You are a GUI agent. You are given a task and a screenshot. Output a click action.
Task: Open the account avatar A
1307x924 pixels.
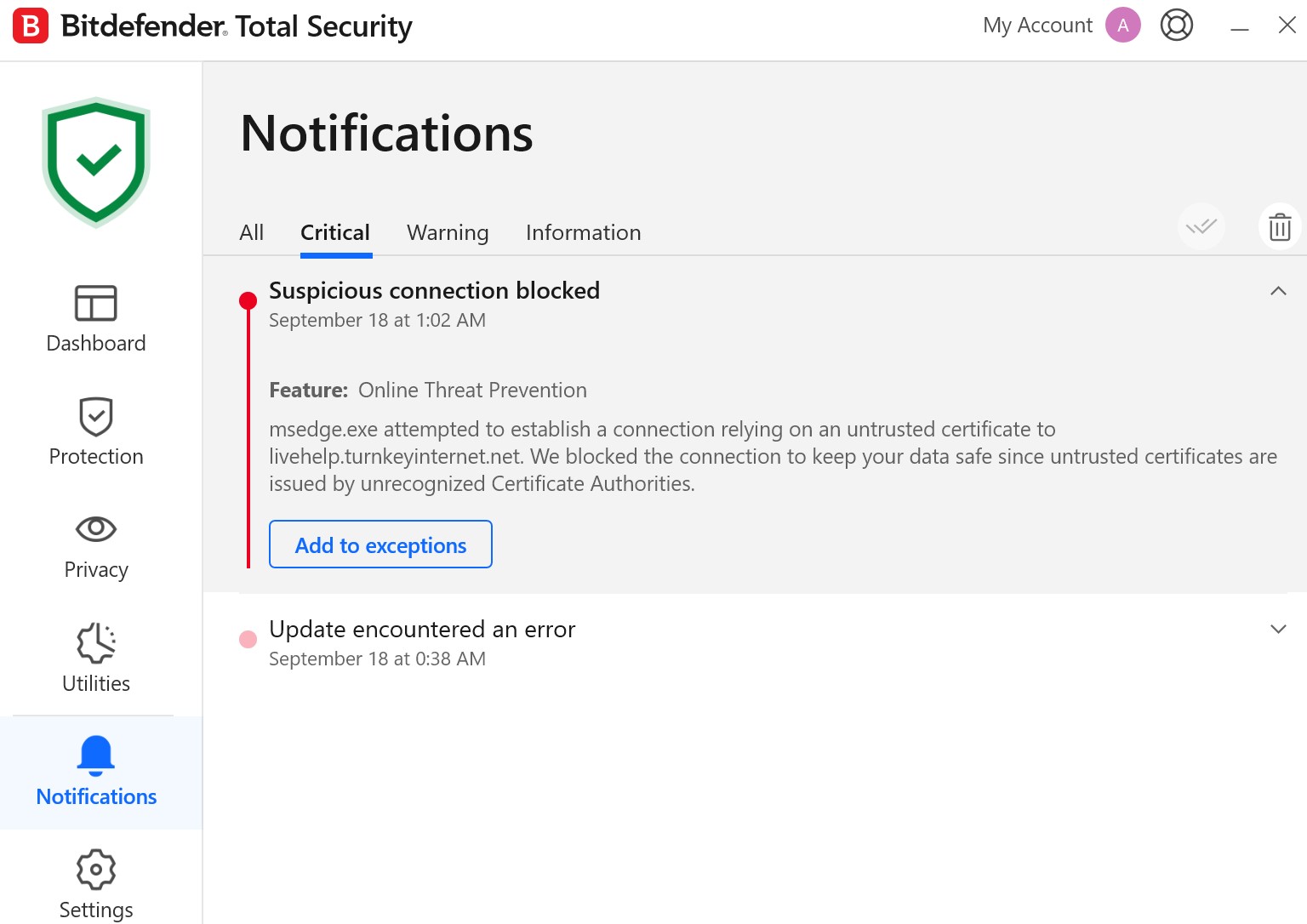point(1122,26)
